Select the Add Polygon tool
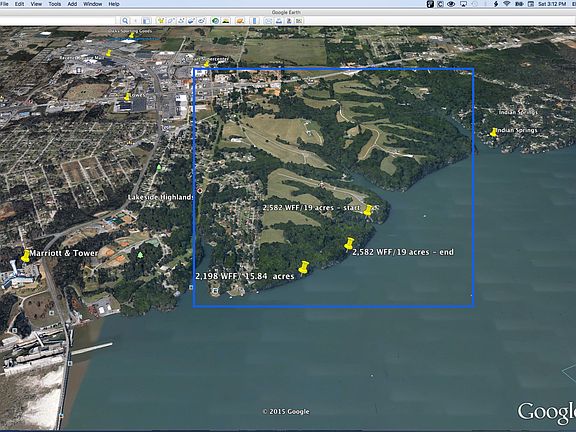Viewport: 576px width, 432px height. point(171,21)
